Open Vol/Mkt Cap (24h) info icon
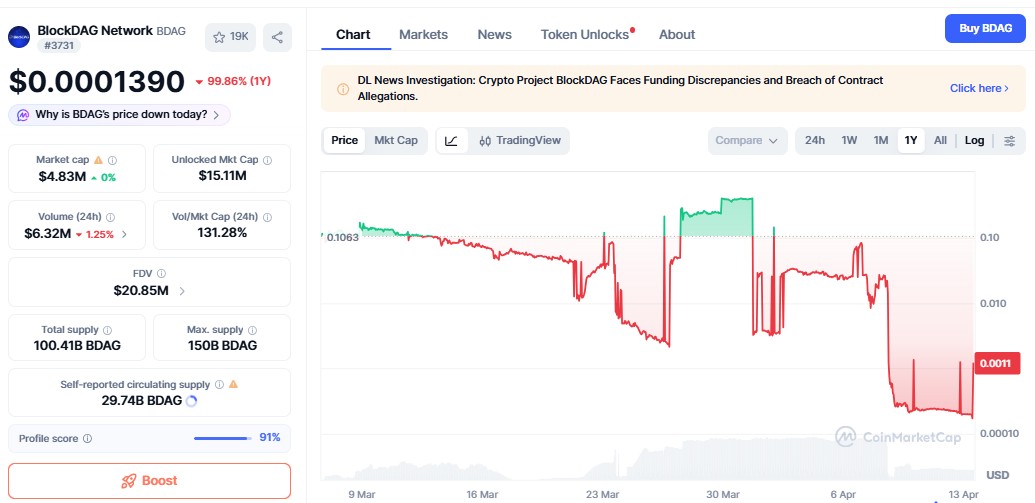The image size is (1035, 503). pos(267,217)
